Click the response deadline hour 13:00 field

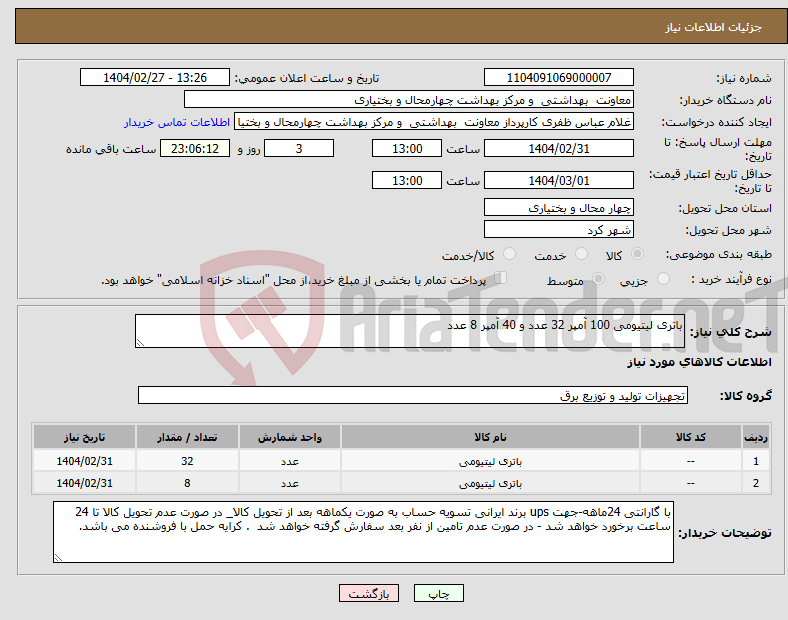407,149
